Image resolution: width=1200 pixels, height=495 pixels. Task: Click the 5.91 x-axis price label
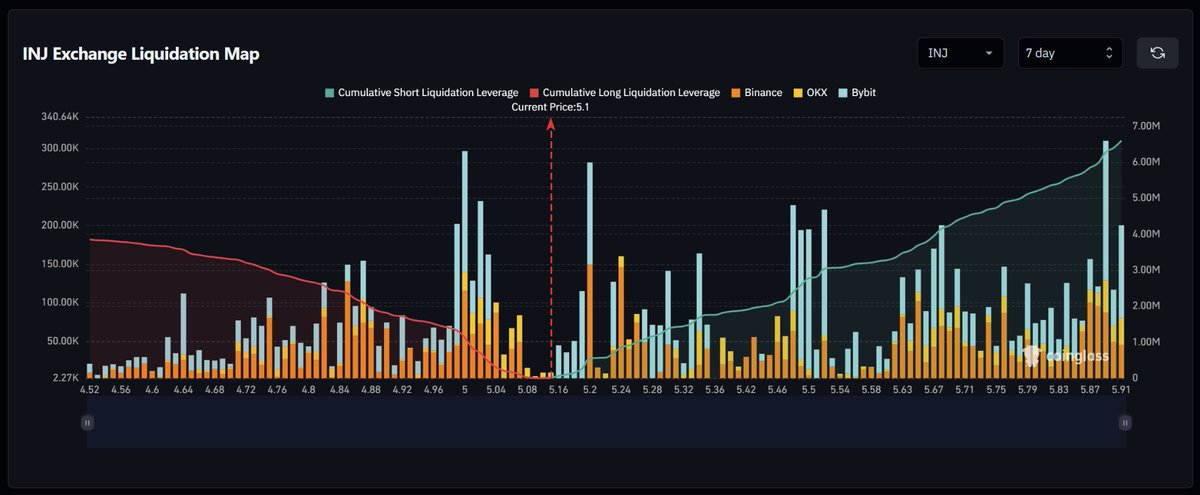(1120, 391)
